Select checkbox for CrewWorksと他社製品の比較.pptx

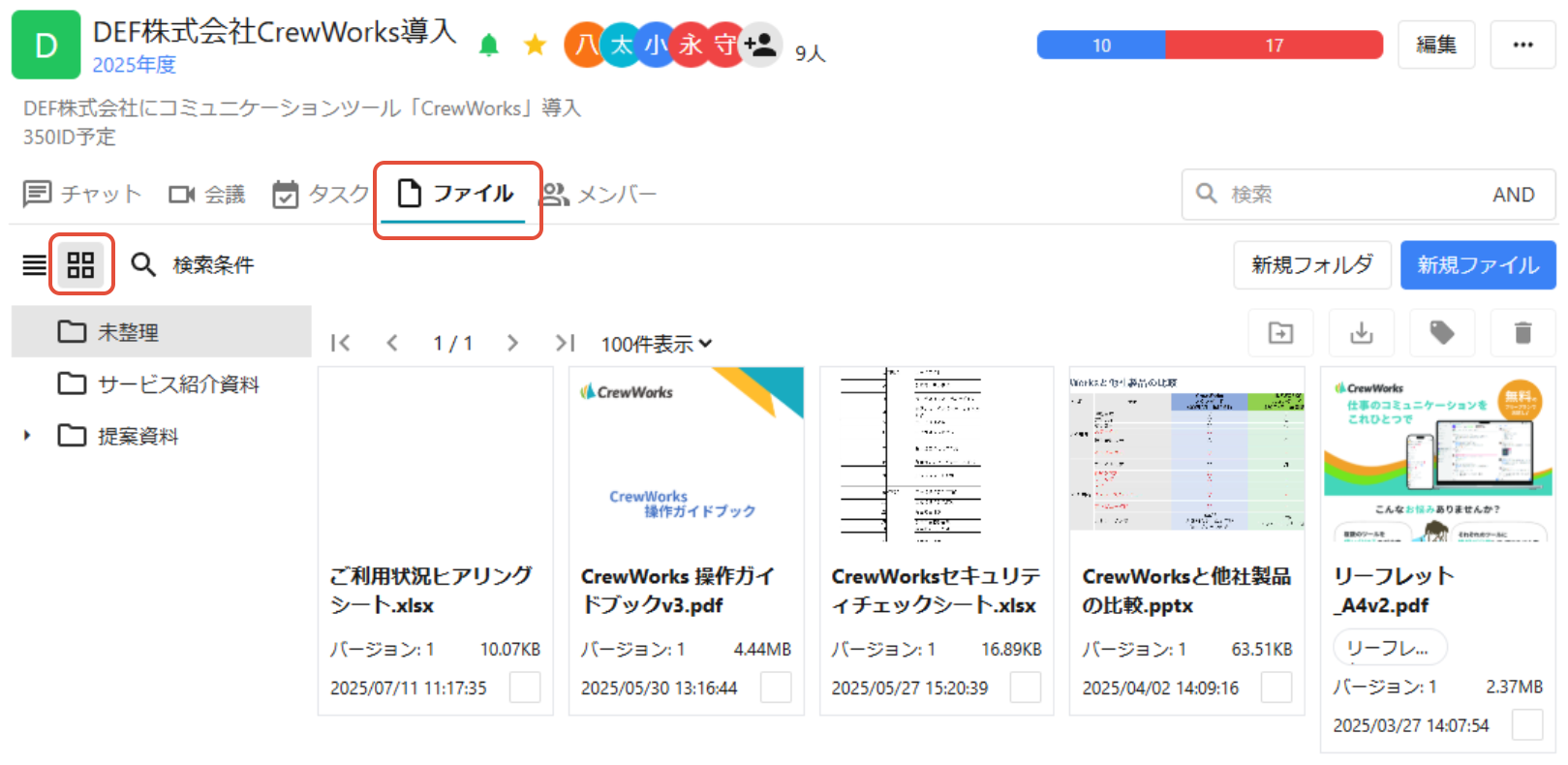pyautogui.click(x=1276, y=688)
